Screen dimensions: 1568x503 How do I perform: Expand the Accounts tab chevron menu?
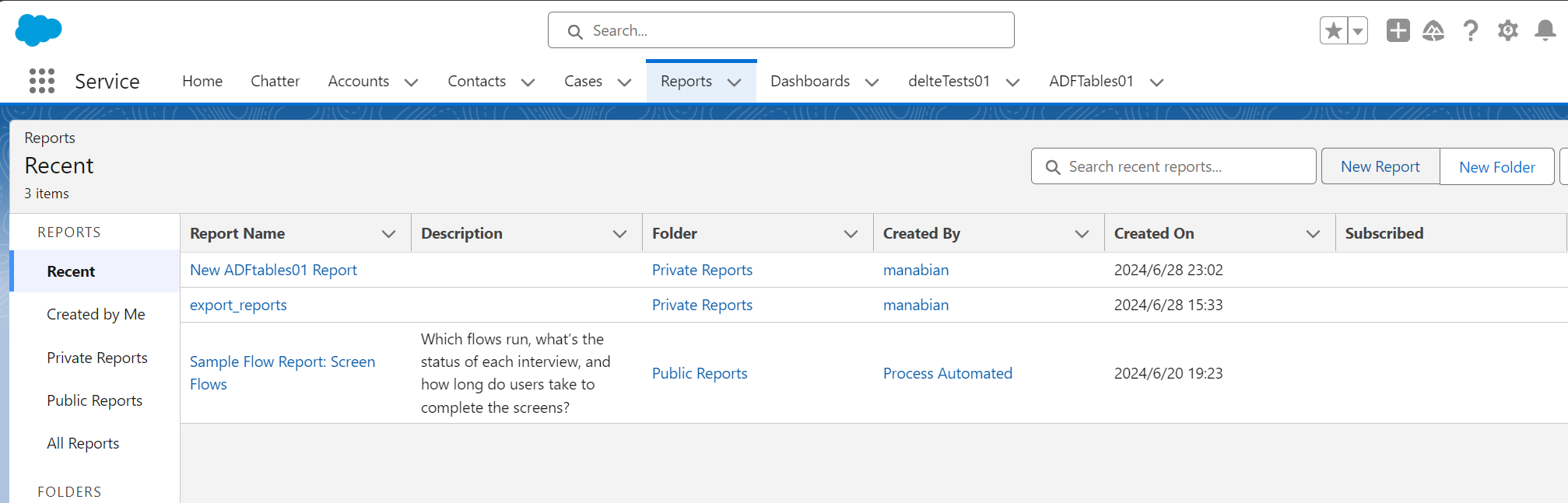click(x=412, y=82)
